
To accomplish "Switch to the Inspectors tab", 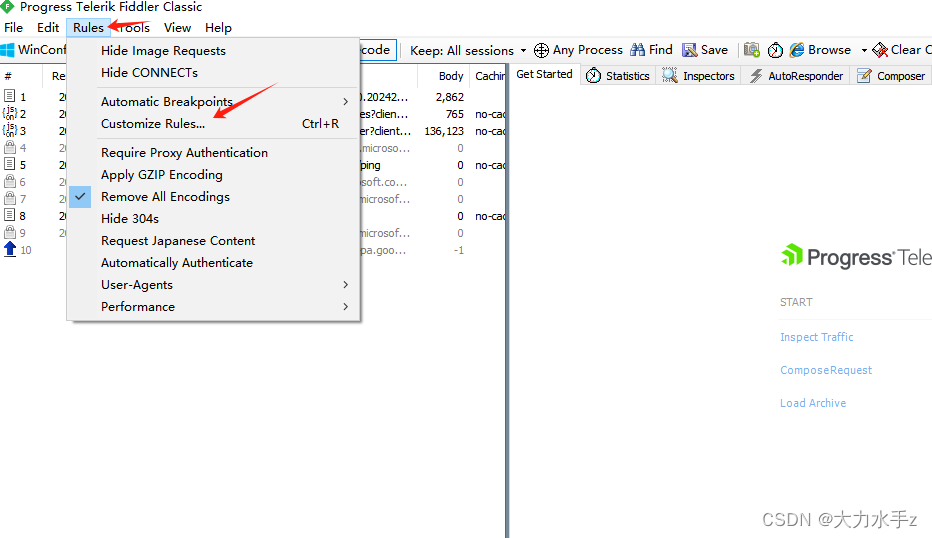I will [698, 76].
